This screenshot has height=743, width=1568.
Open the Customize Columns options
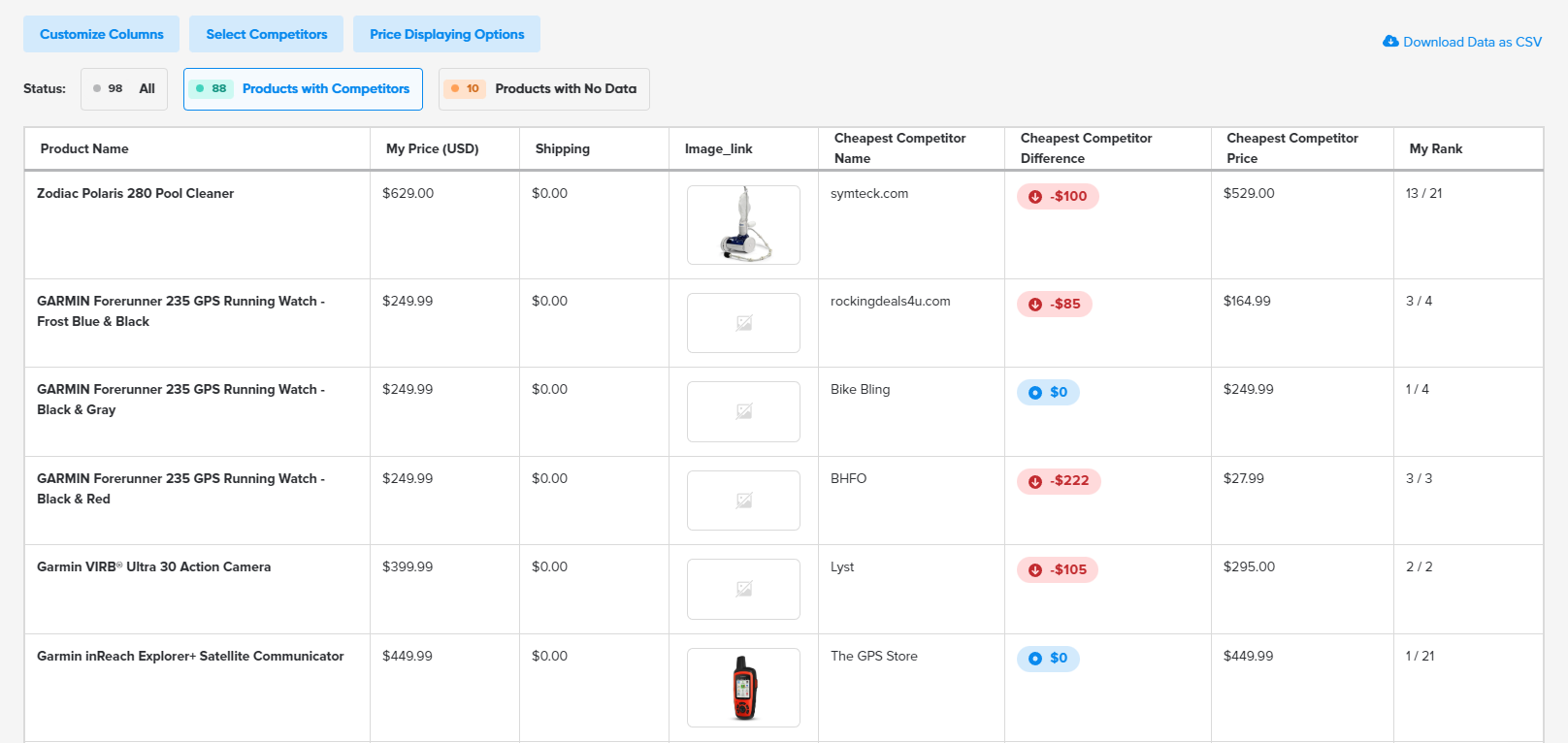pos(102,34)
